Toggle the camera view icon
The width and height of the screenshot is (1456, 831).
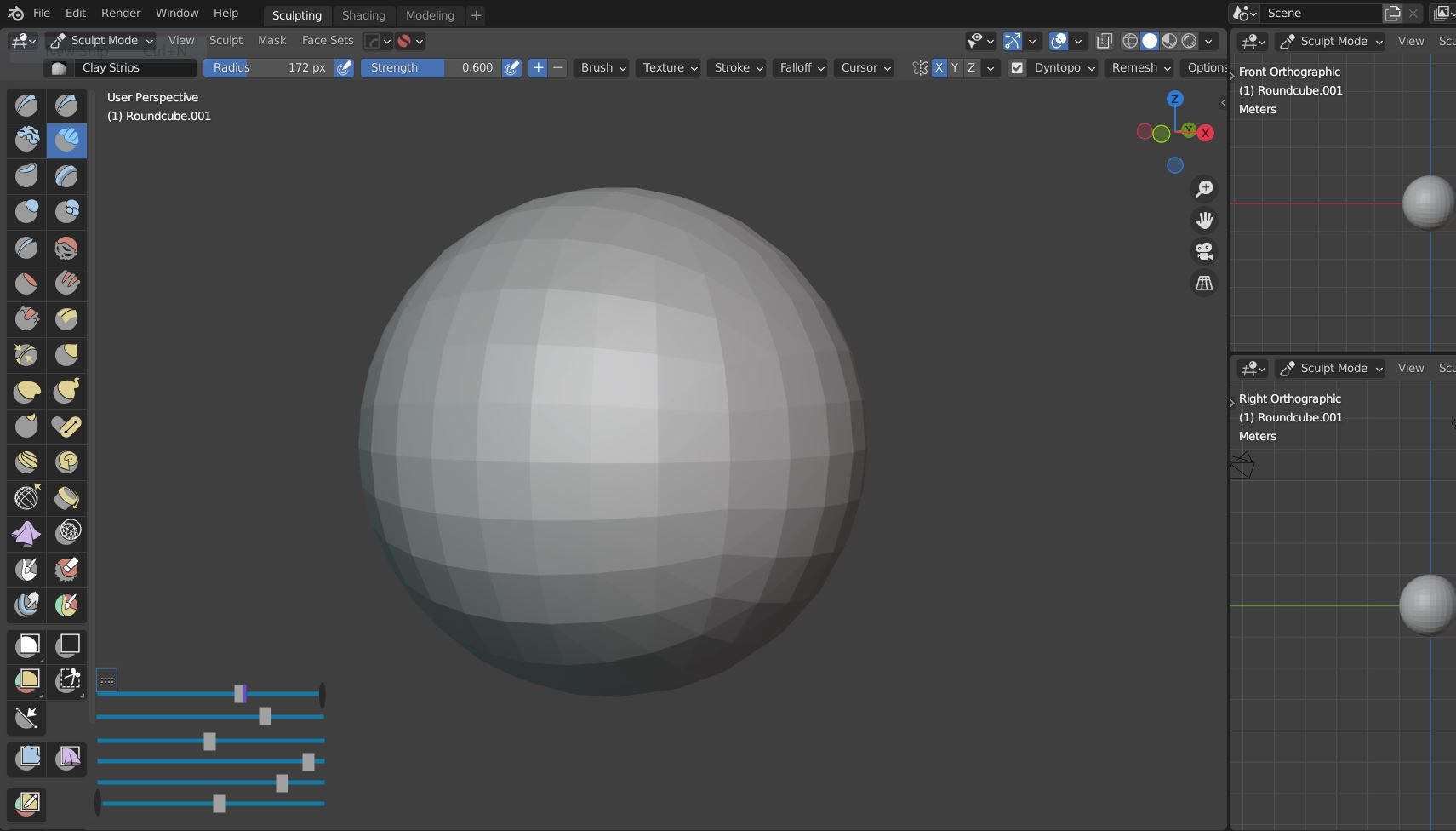tap(1204, 252)
